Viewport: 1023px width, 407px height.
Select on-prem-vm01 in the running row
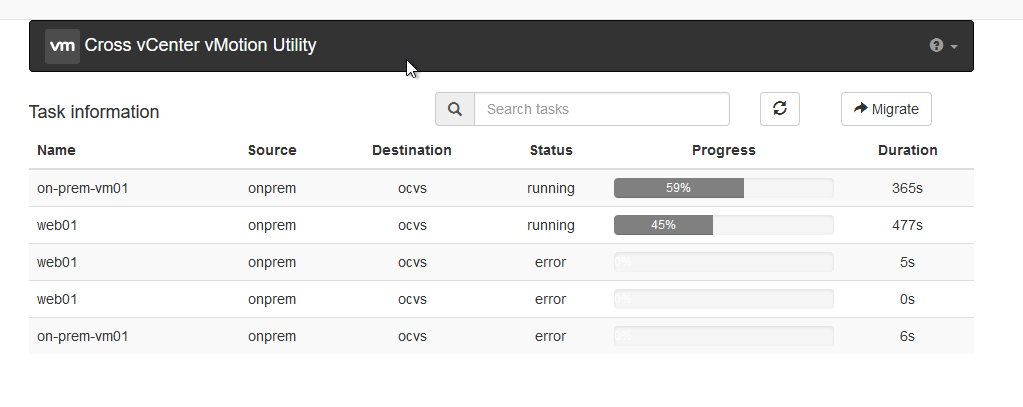[x=83, y=188]
